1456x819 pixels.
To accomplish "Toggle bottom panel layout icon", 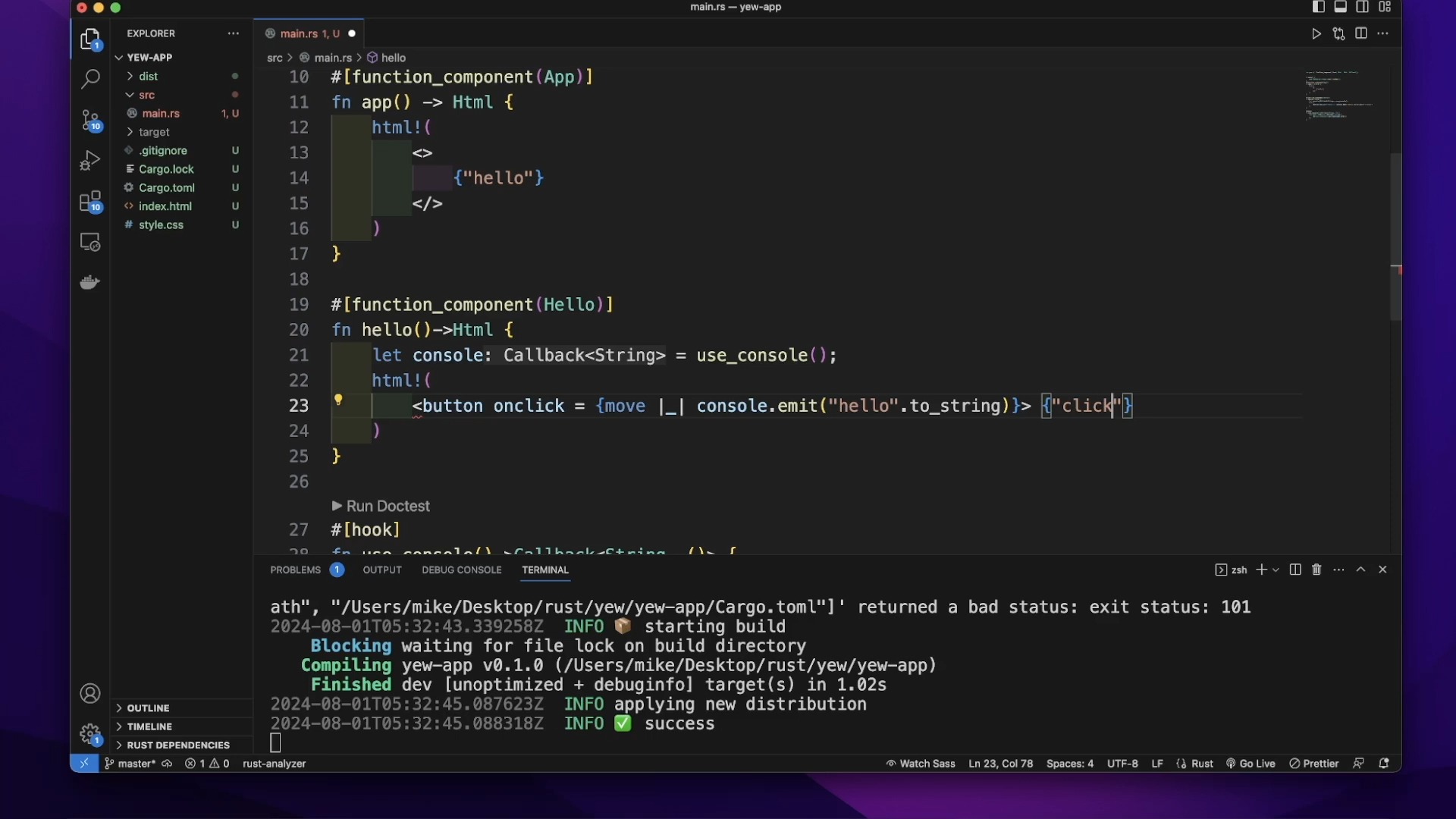I will (1341, 8).
